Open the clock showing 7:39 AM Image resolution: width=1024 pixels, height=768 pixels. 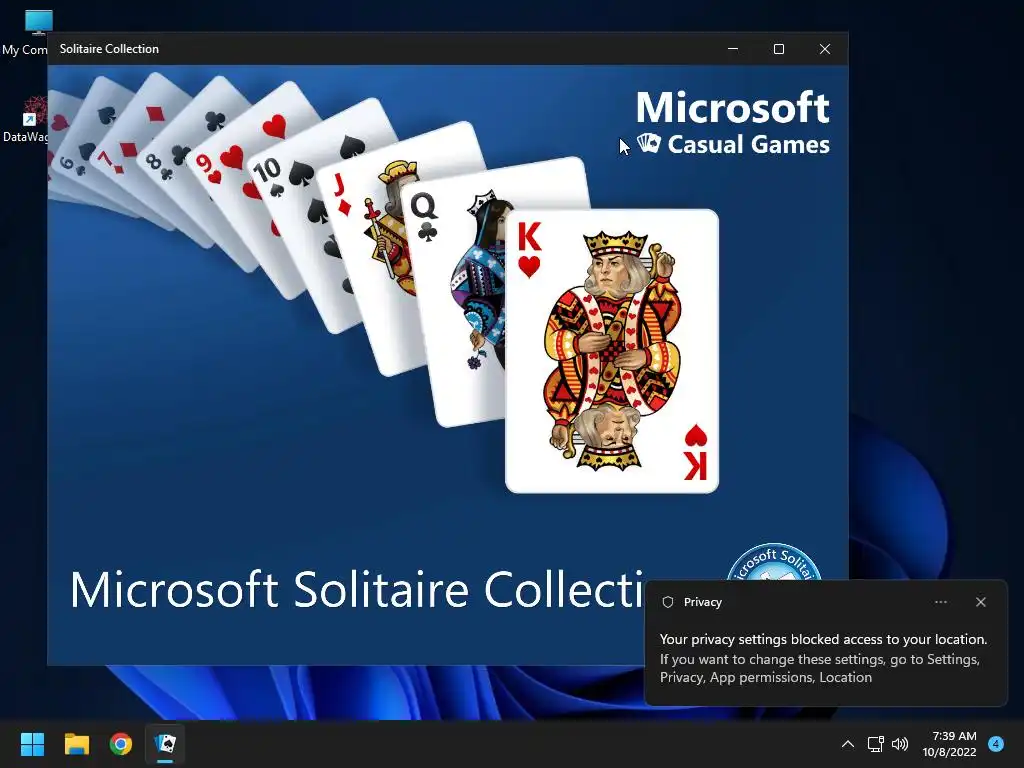(949, 744)
